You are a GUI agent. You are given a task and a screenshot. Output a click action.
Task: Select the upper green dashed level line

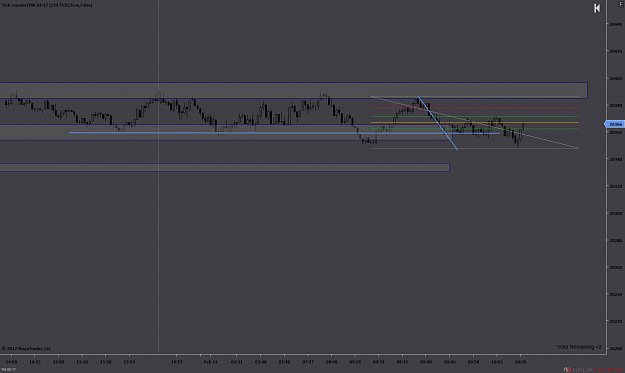pyautogui.click(x=474, y=116)
